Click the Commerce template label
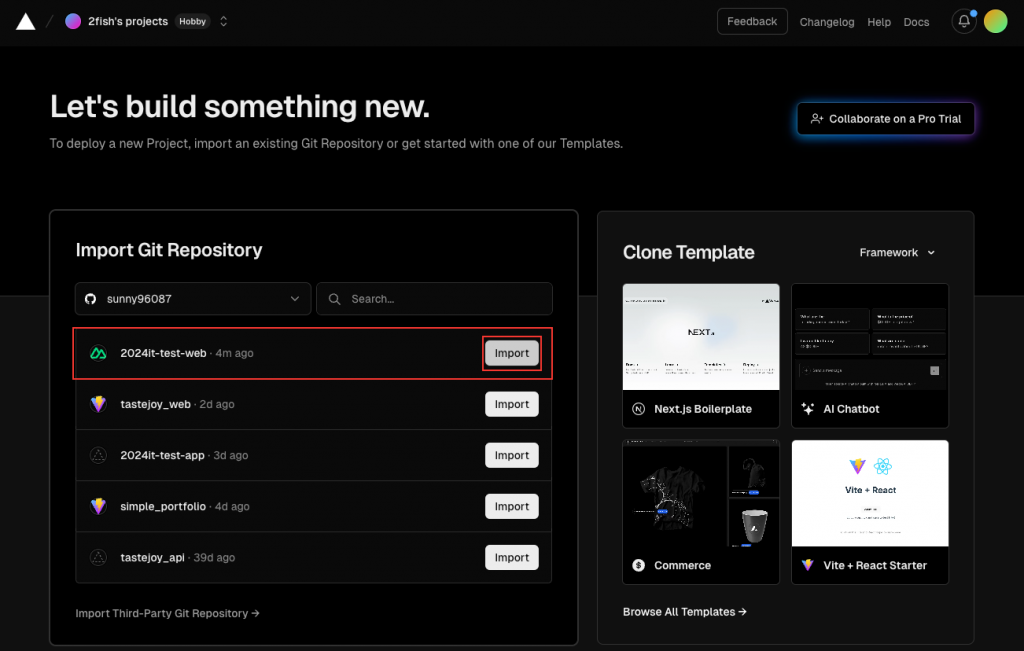1024x651 pixels. pos(682,565)
